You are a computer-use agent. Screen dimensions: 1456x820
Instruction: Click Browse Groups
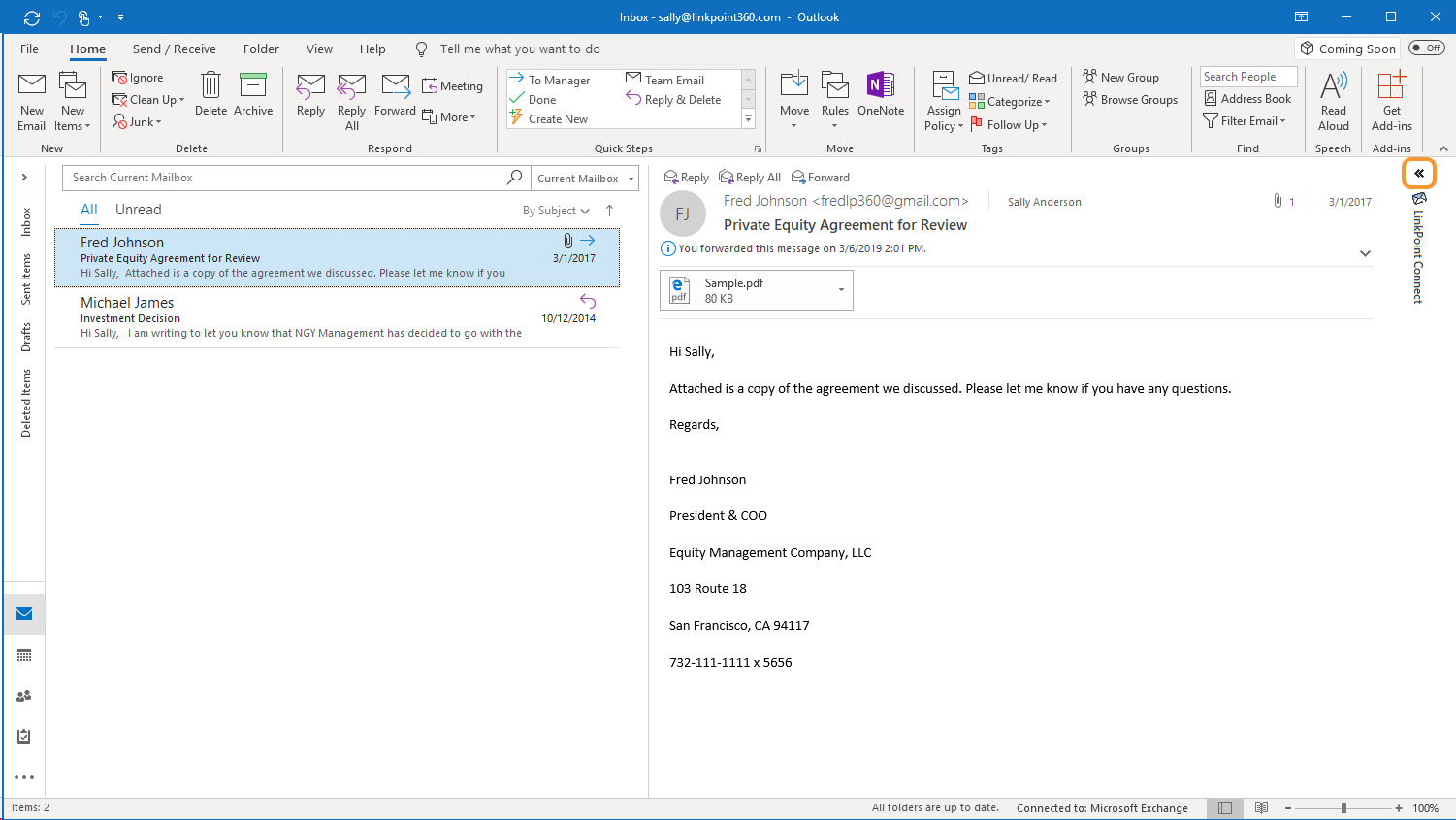(x=1130, y=99)
